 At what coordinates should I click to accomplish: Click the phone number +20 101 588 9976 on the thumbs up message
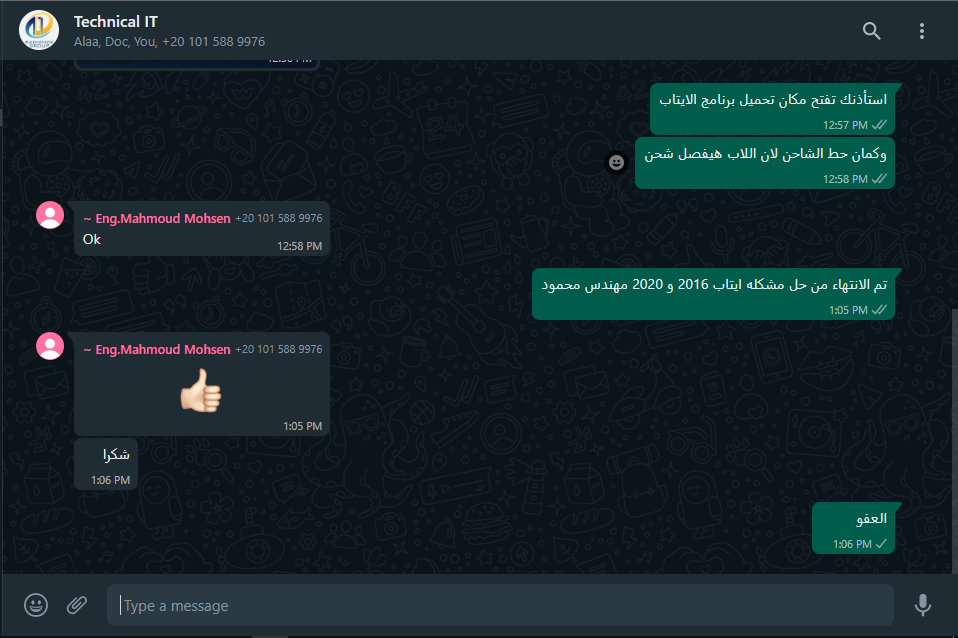point(279,349)
